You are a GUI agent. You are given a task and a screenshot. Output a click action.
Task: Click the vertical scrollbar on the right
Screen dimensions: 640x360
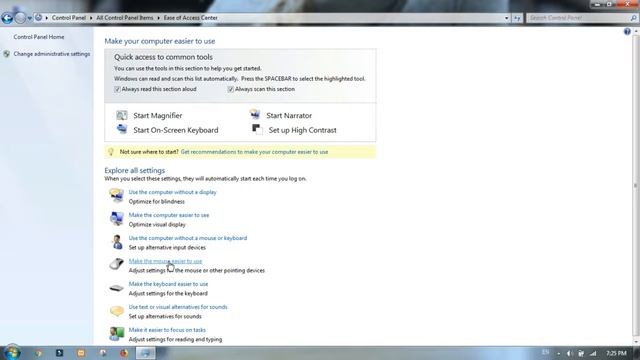coord(636,186)
